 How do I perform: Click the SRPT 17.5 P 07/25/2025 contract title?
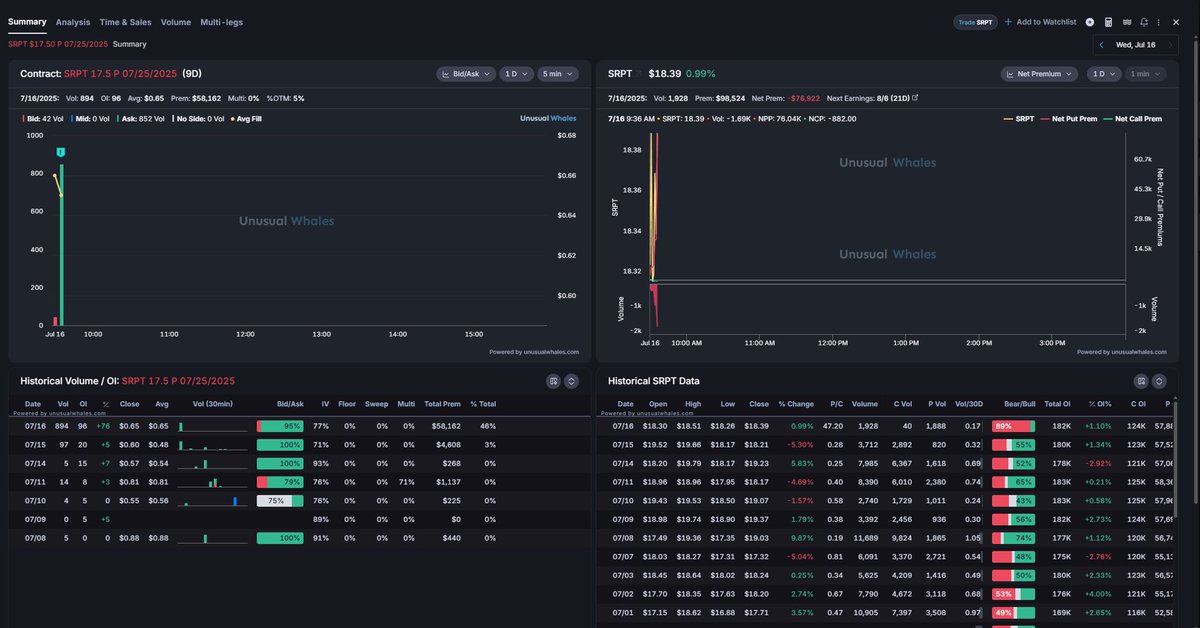click(120, 74)
